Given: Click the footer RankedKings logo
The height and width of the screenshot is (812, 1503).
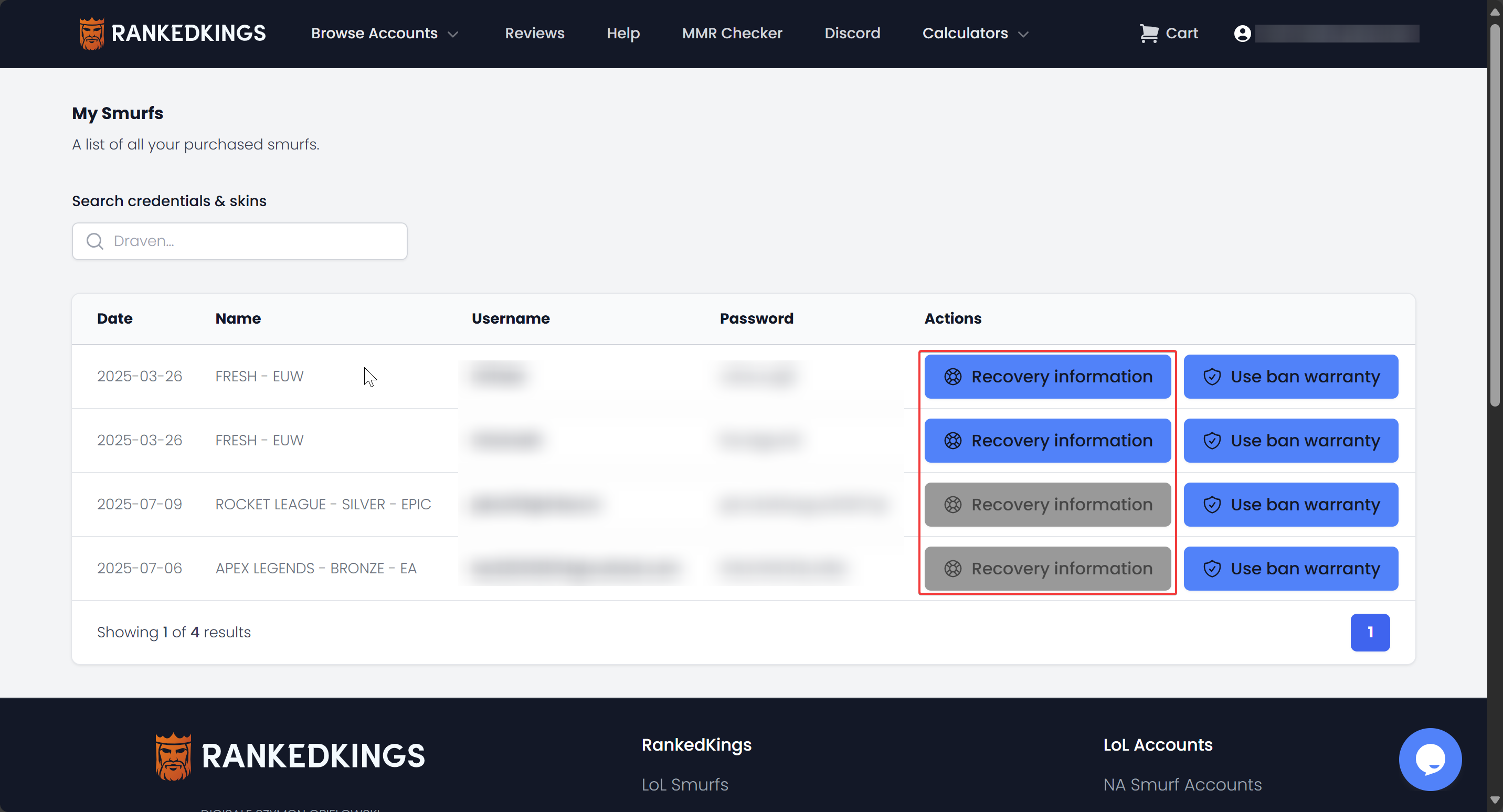Looking at the screenshot, I should coord(290,756).
